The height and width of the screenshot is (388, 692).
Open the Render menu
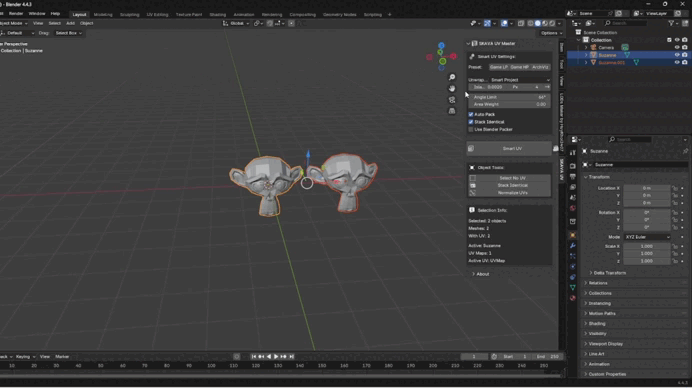[x=16, y=14]
